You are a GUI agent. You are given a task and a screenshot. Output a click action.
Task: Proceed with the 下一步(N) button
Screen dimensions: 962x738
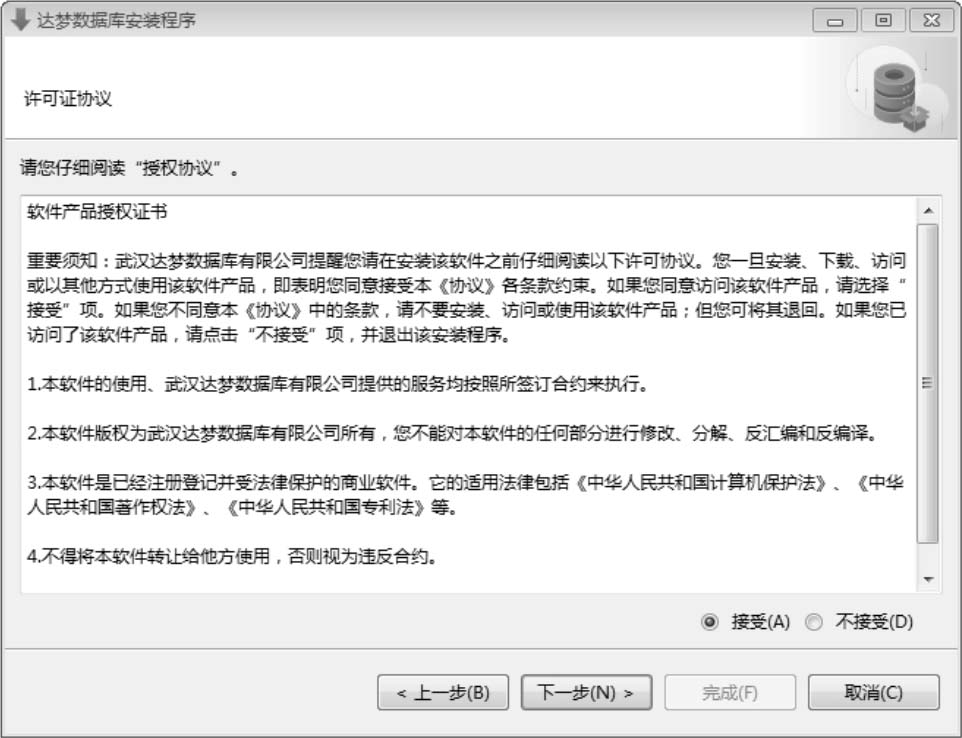(586, 693)
